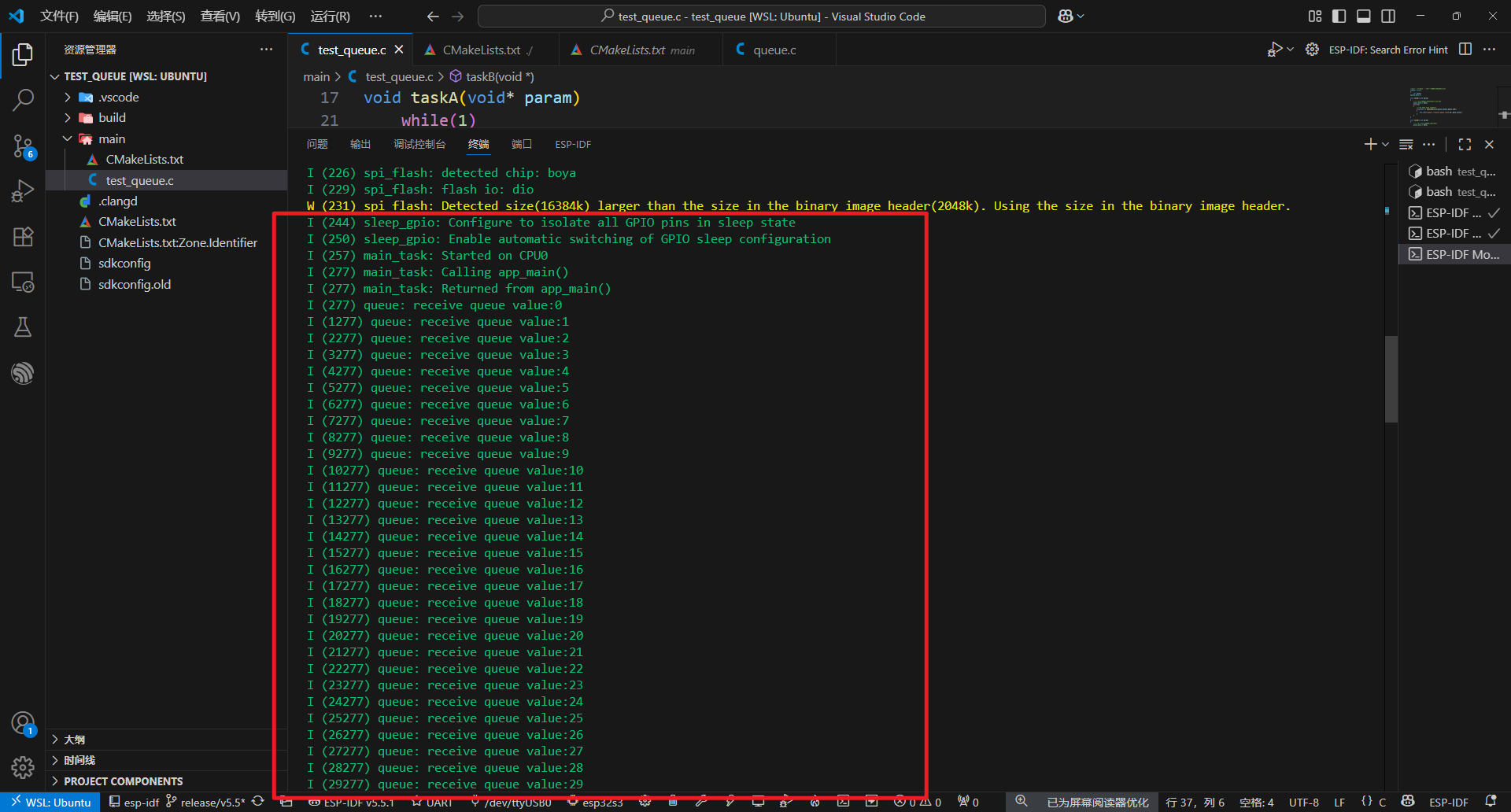Screen dimensions: 1511x812
Task: Open Remote Explorer in activity bar
Action: (x=23, y=282)
